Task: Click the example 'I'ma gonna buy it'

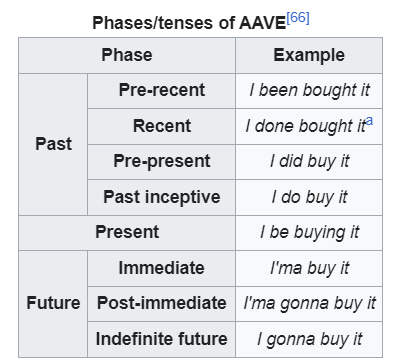Action: (x=310, y=304)
